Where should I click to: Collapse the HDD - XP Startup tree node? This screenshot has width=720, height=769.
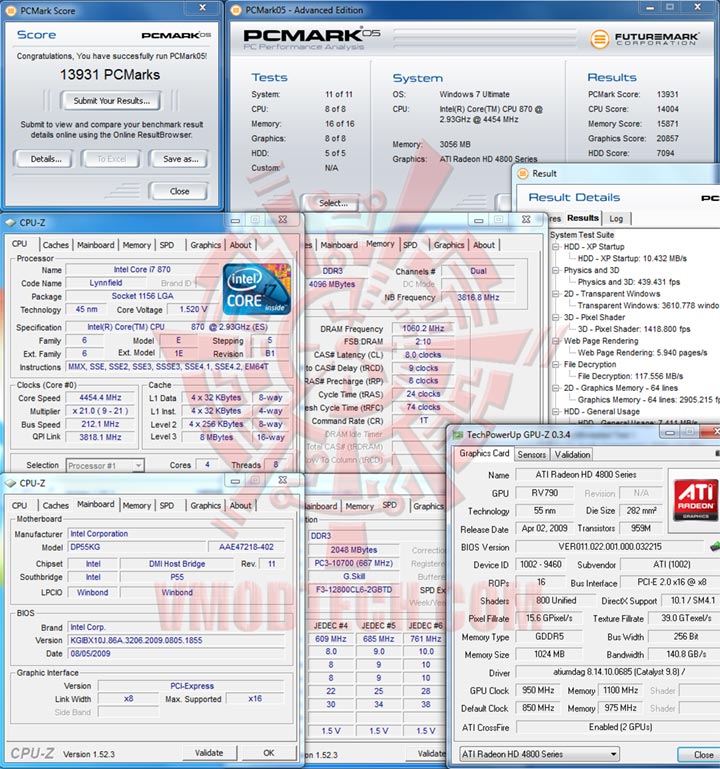[556, 247]
